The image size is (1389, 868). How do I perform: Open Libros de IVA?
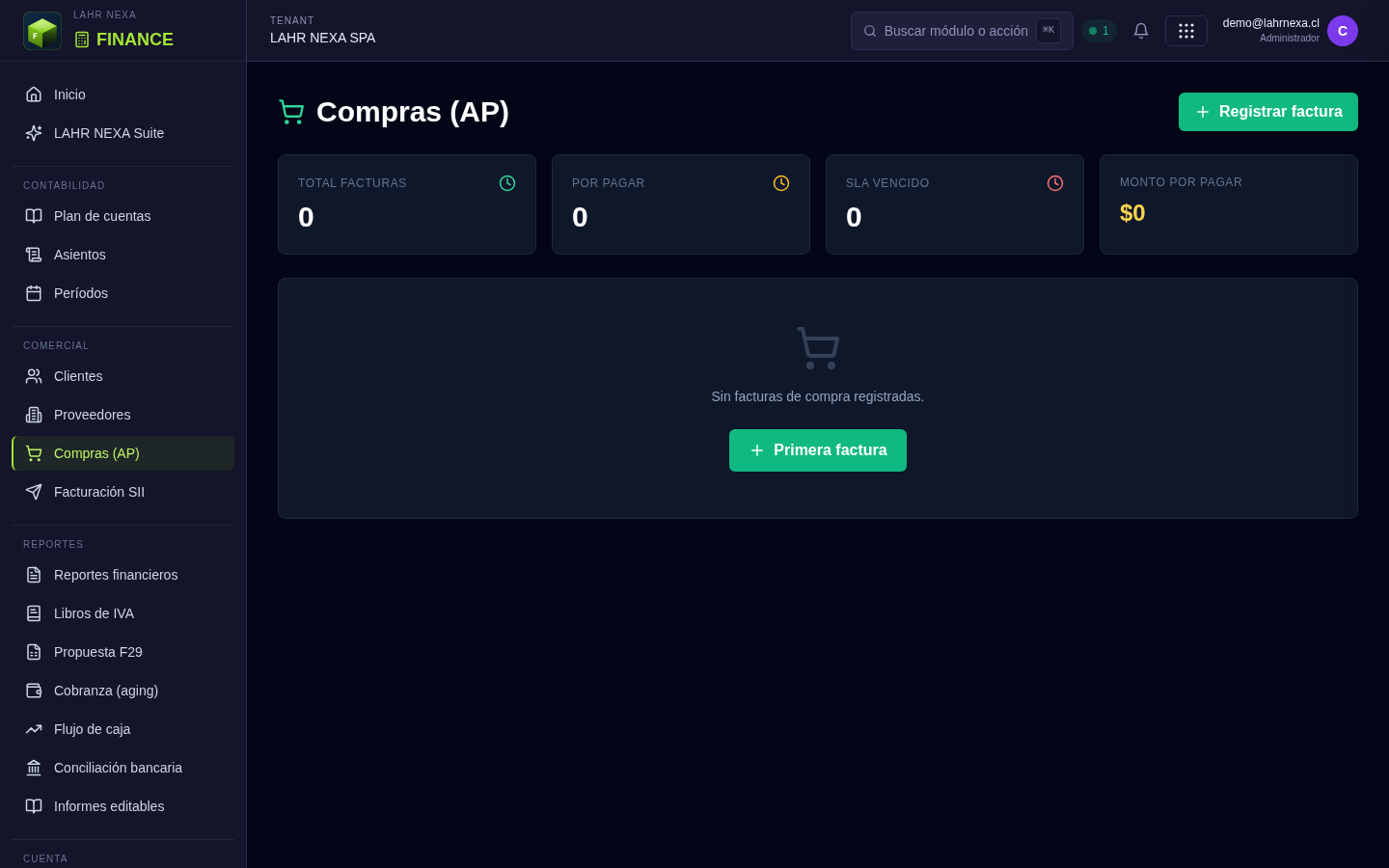tap(123, 613)
